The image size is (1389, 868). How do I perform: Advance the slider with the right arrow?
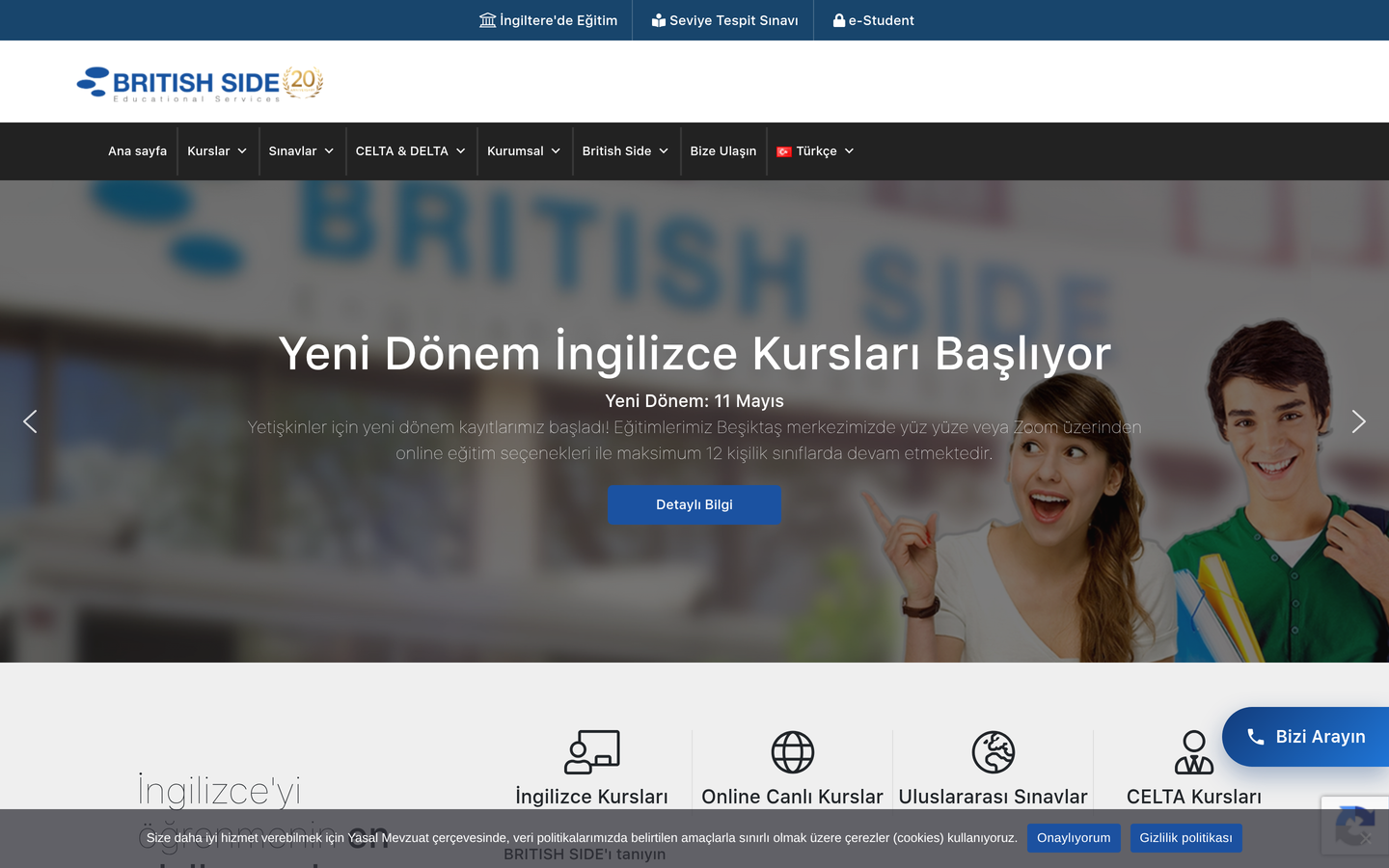click(x=1358, y=421)
